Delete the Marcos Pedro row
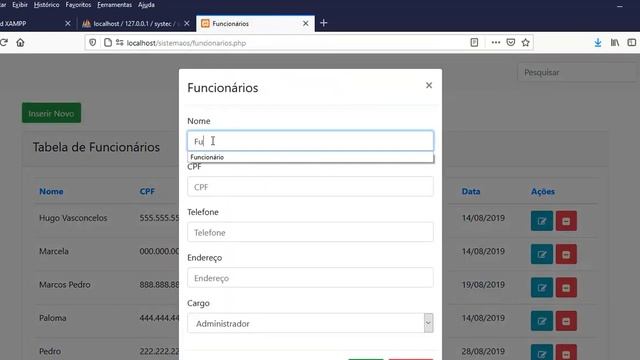This screenshot has width=640, height=360. tap(566, 287)
